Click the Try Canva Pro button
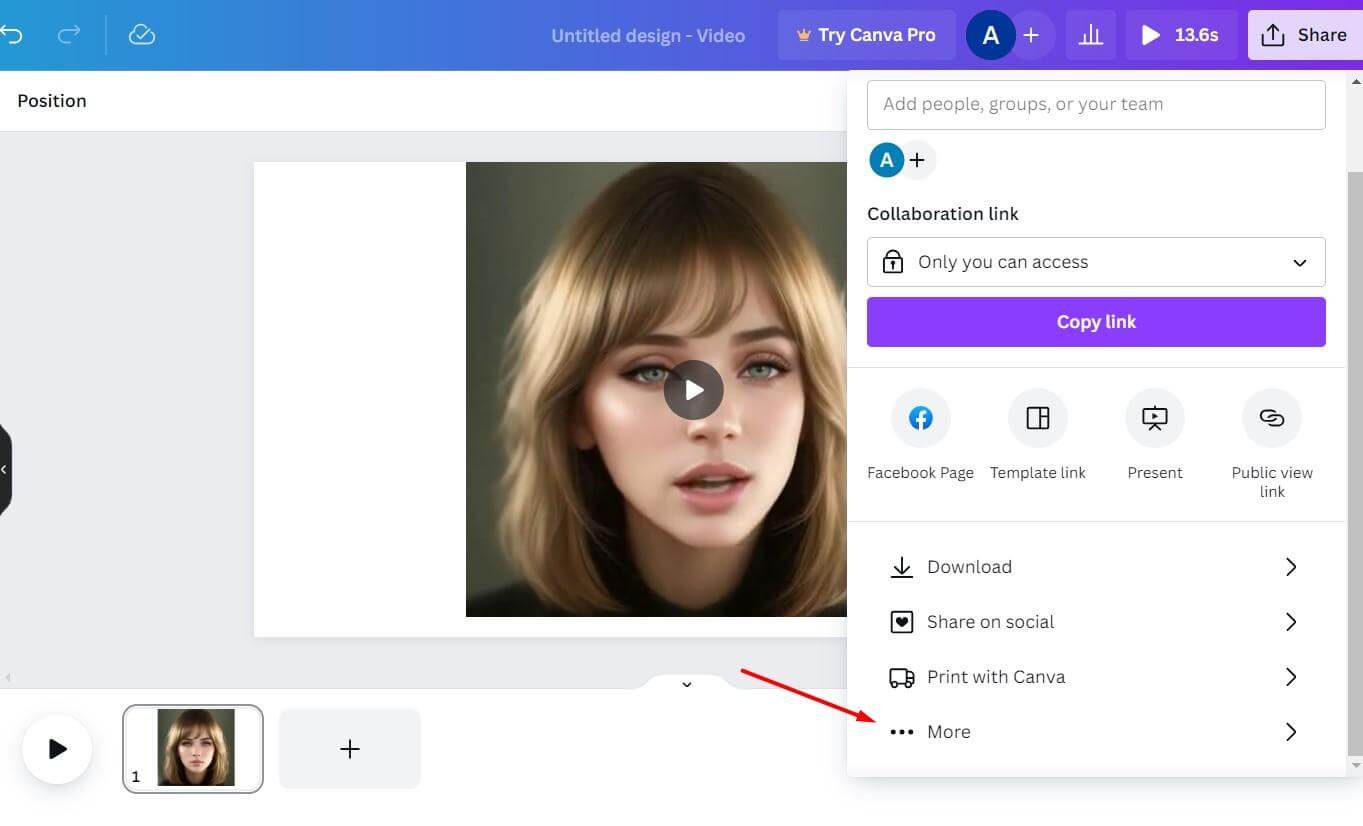The image size is (1363, 826). [x=866, y=36]
